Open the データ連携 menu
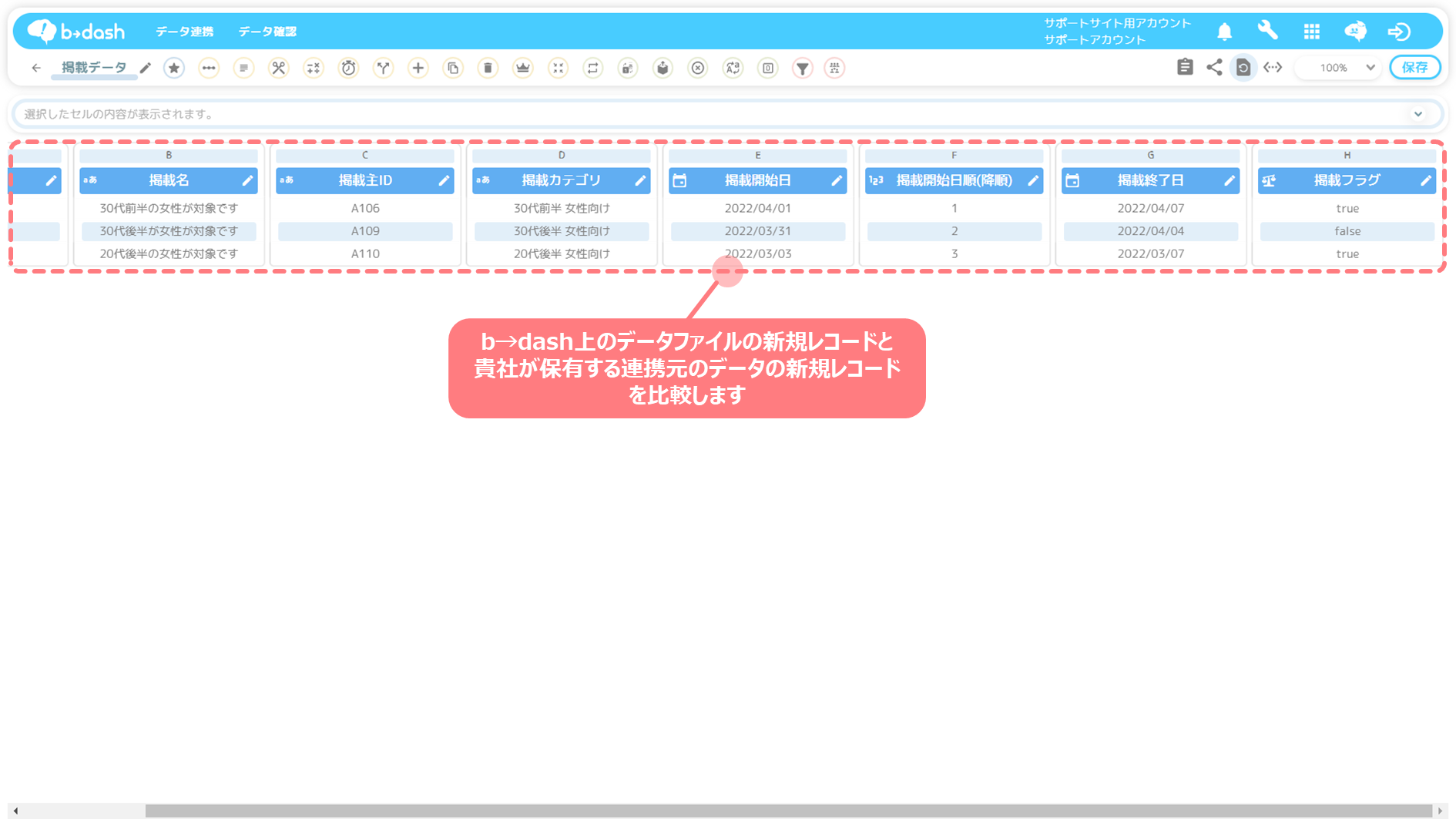The image size is (1456, 819). 184,32
